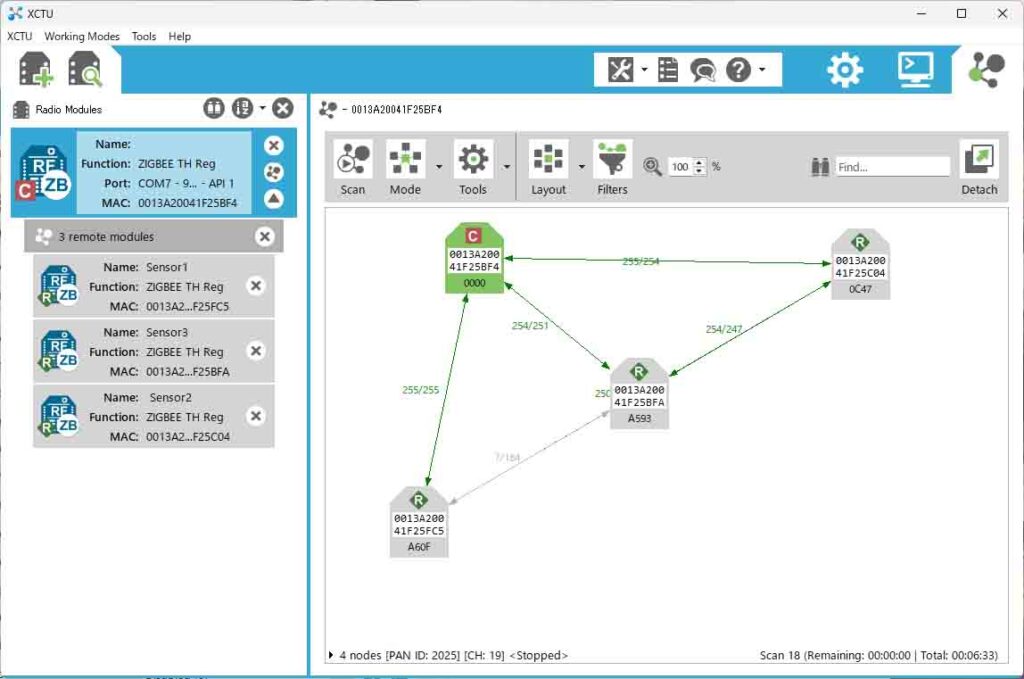Select remote module Sensor2
1024x679 pixels.
[154, 417]
